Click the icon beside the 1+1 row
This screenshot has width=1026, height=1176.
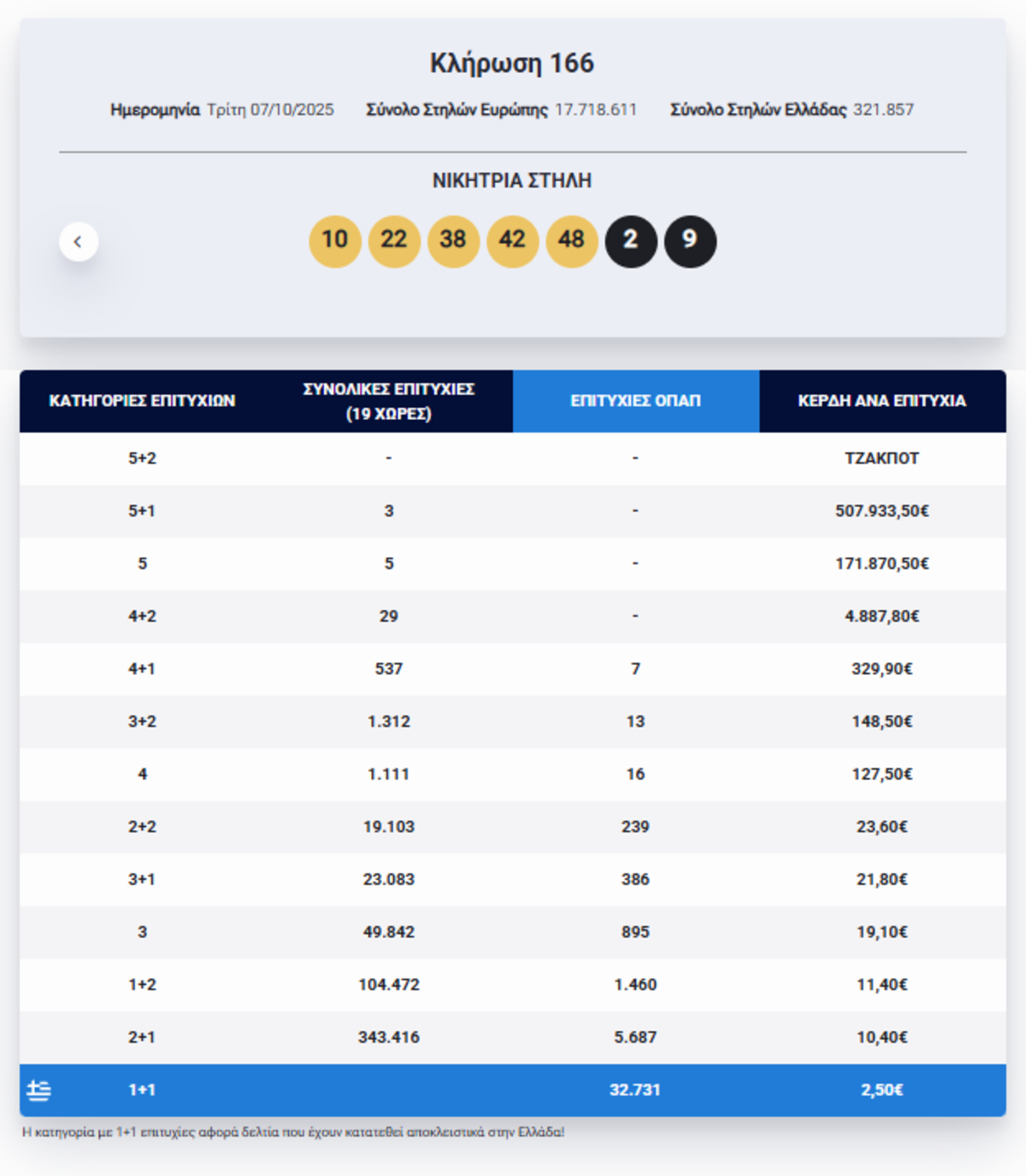click(x=39, y=1090)
